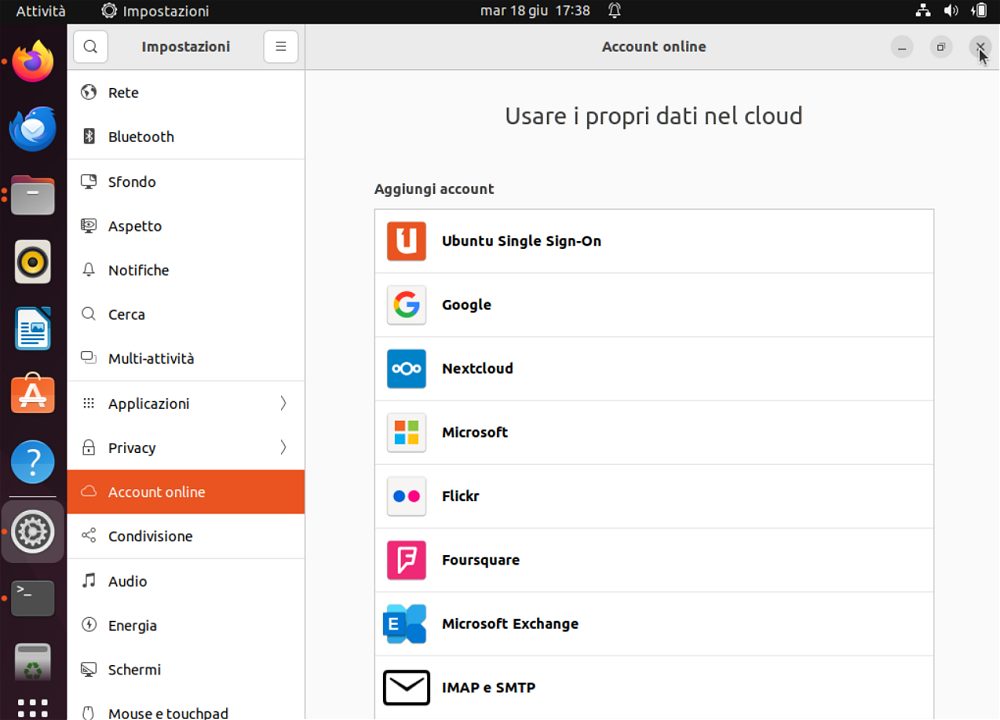Image resolution: width=1000 pixels, height=720 pixels.
Task: Click the Microsoft logo icon
Action: click(x=406, y=432)
